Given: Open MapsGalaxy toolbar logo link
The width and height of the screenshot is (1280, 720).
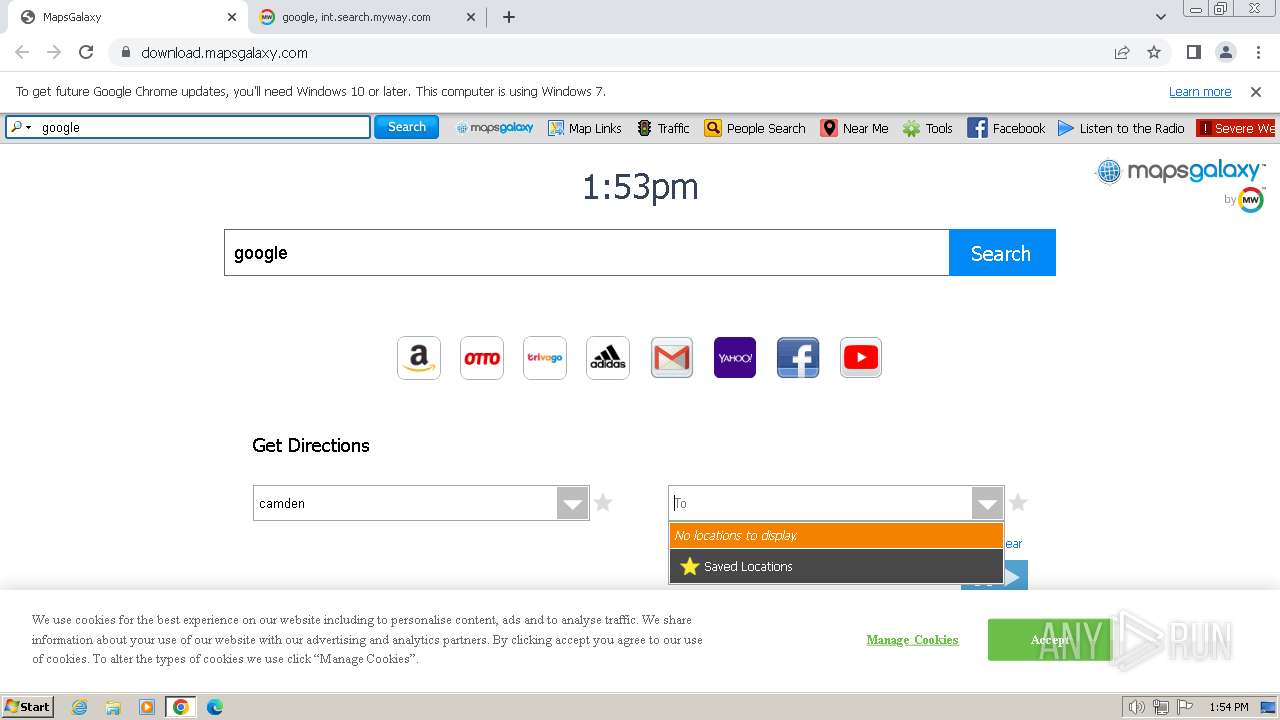Looking at the screenshot, I should pyautogui.click(x=495, y=128).
